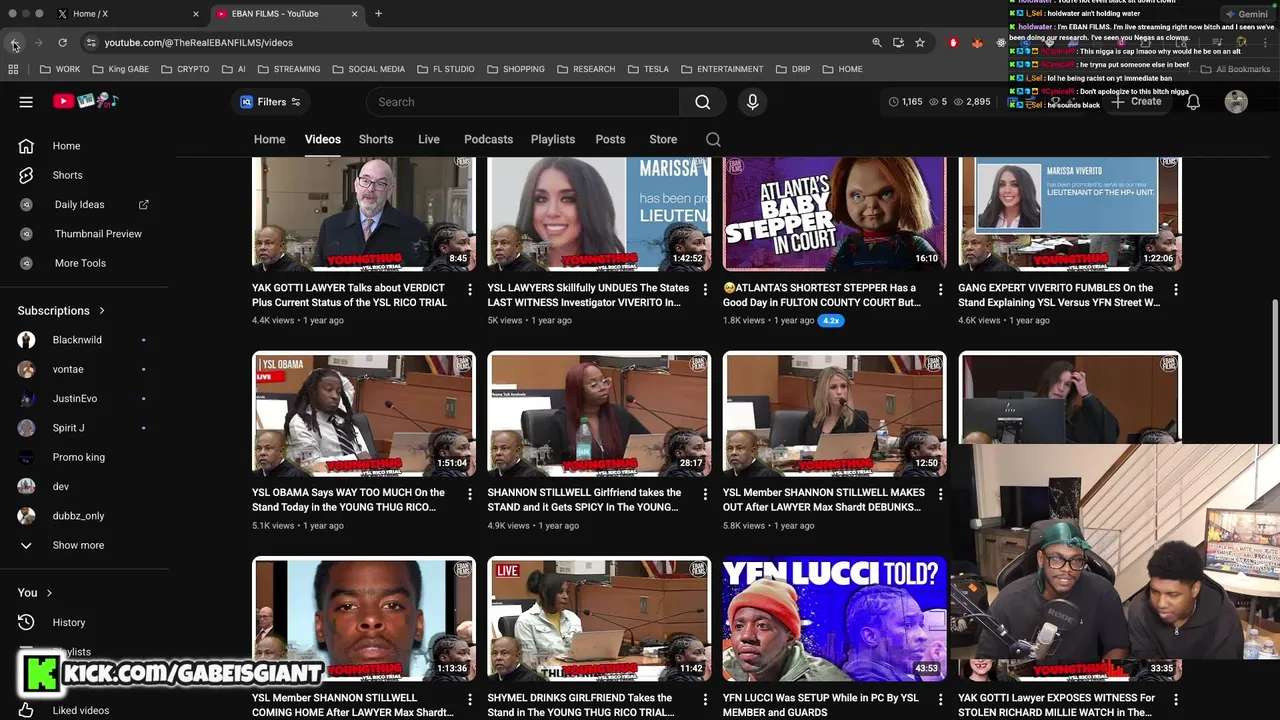Click the Create button
This screenshot has width=1280, height=720.
[1136, 102]
